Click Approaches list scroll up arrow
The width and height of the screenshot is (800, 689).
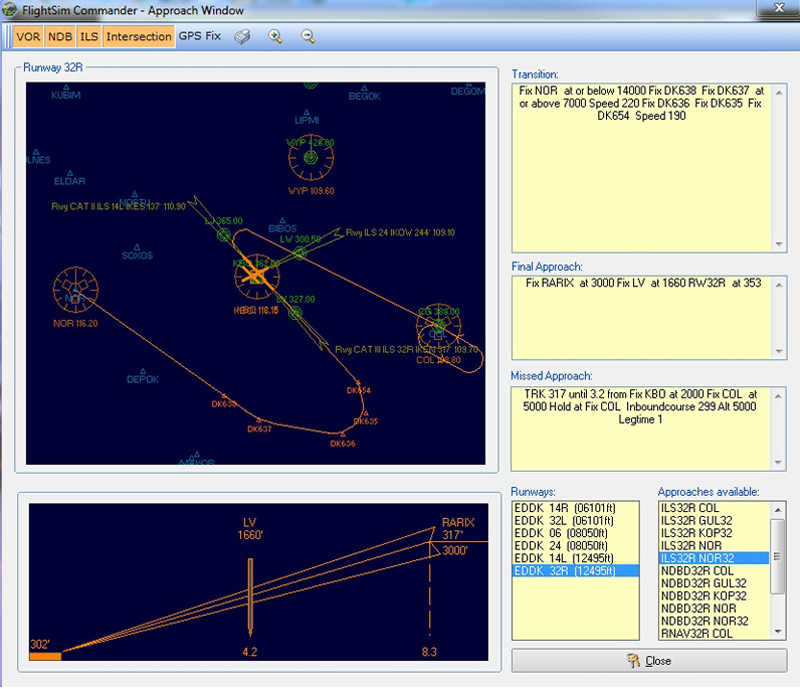pos(778,509)
